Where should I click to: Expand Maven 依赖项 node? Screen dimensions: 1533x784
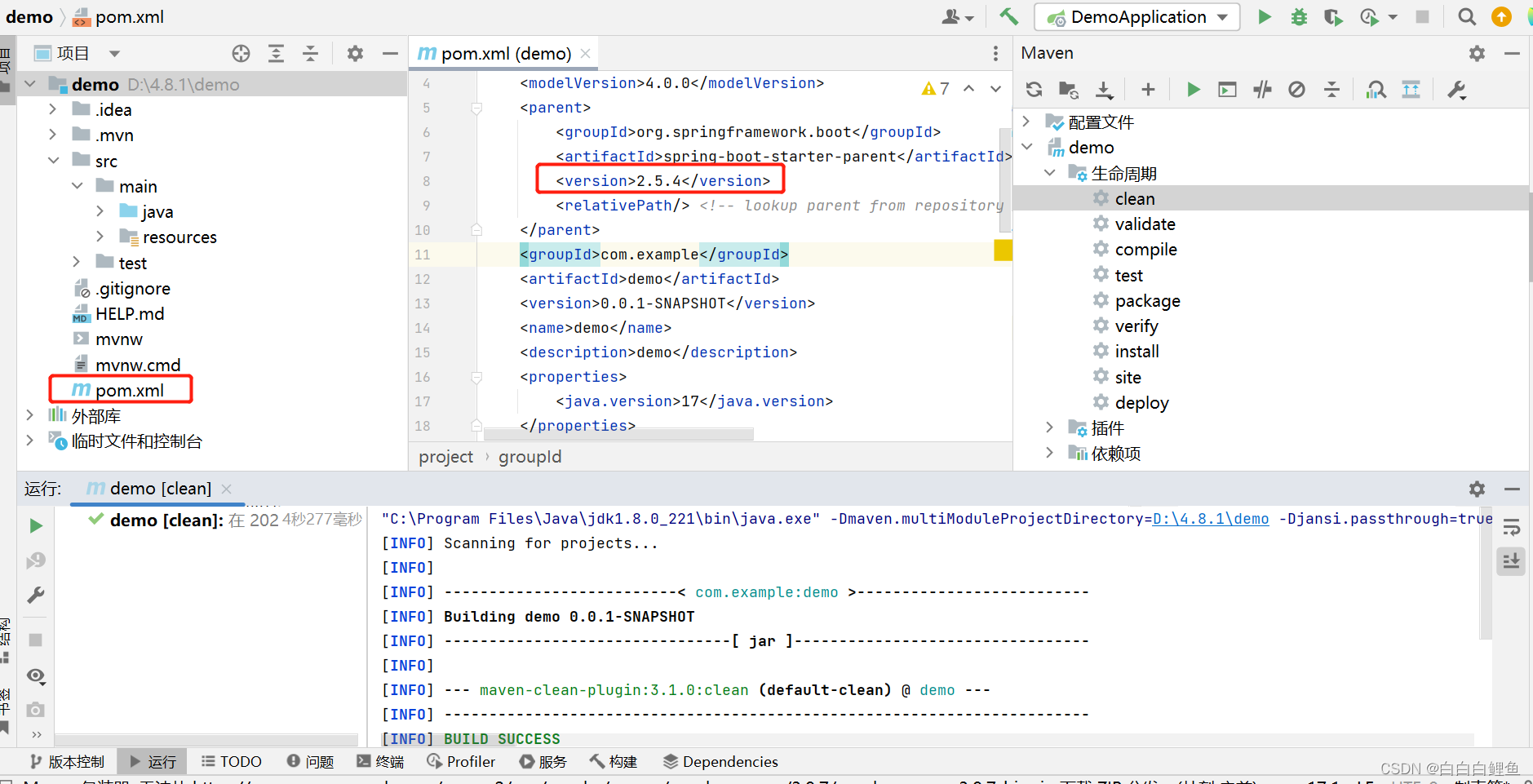tap(1050, 453)
